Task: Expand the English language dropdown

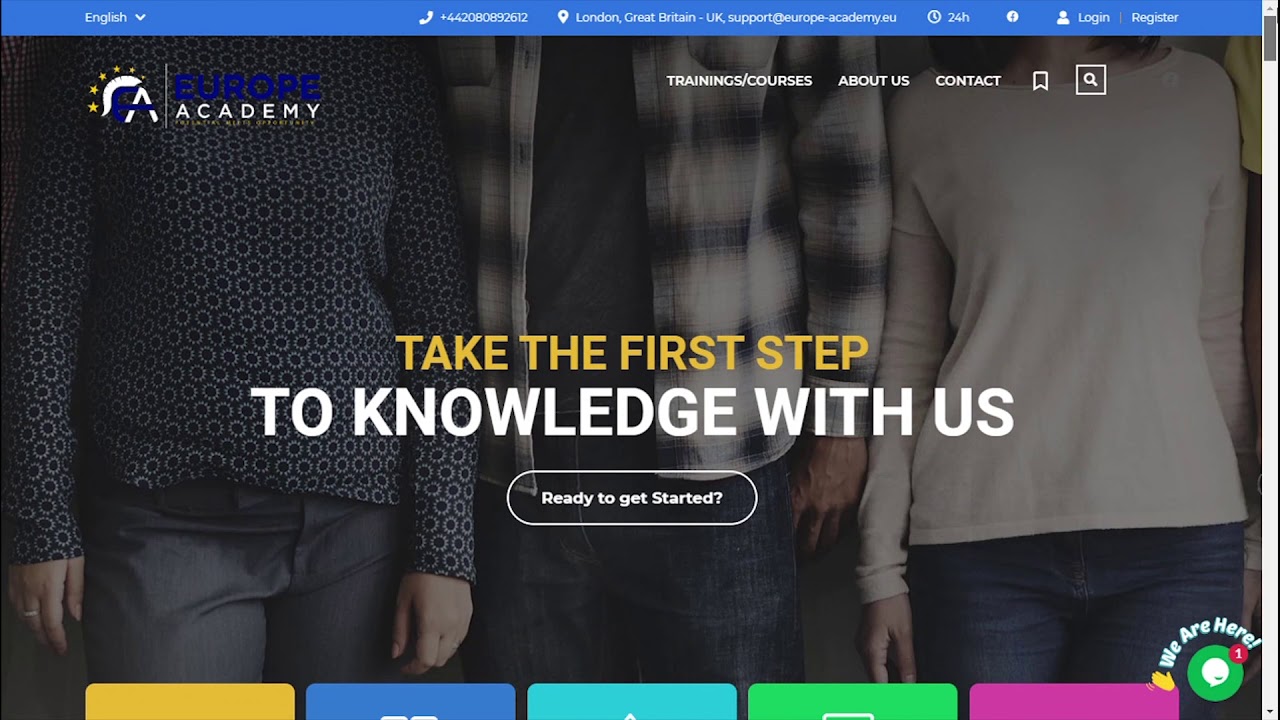Action: [x=115, y=17]
